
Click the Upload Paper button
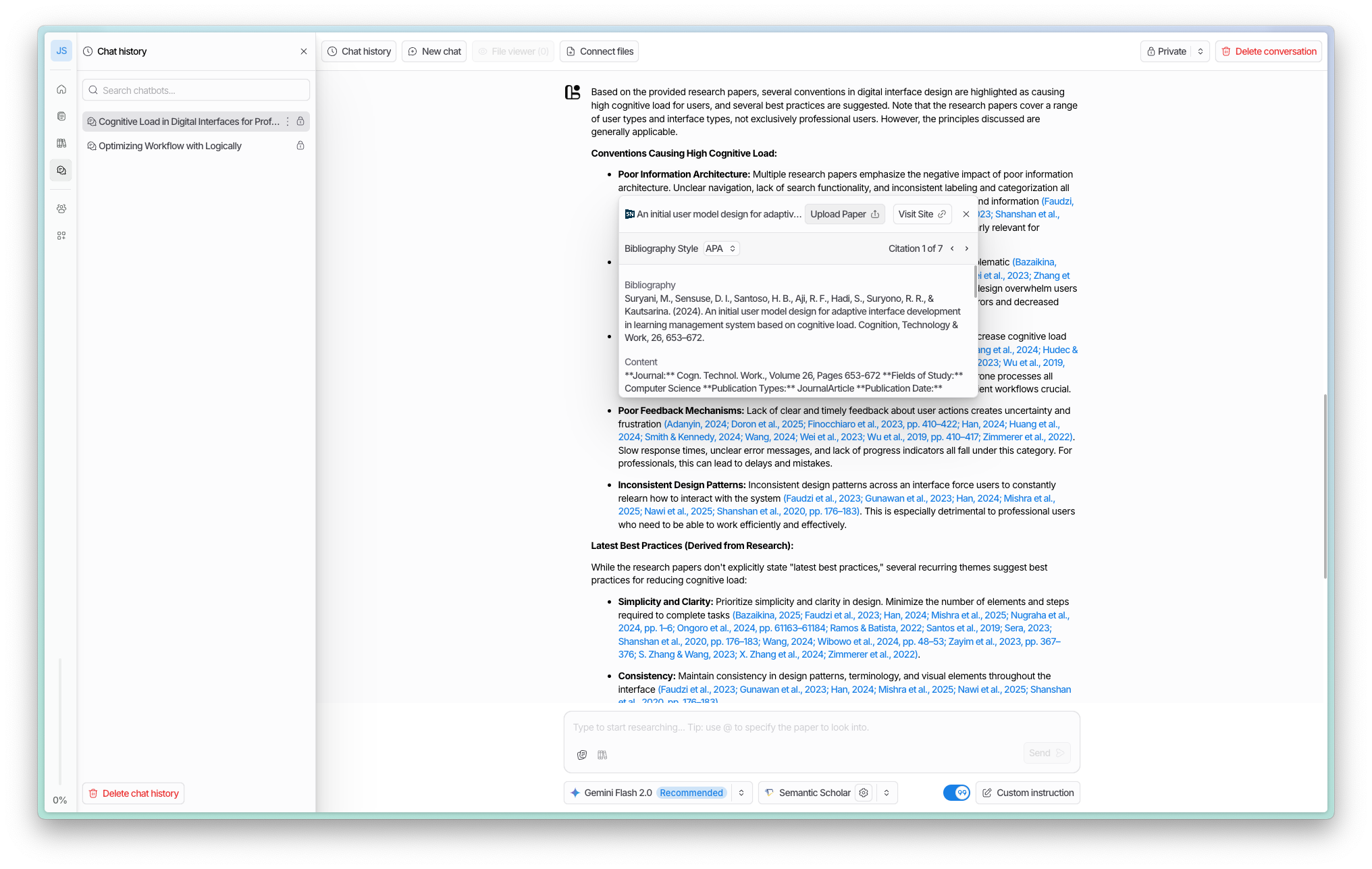coord(844,214)
